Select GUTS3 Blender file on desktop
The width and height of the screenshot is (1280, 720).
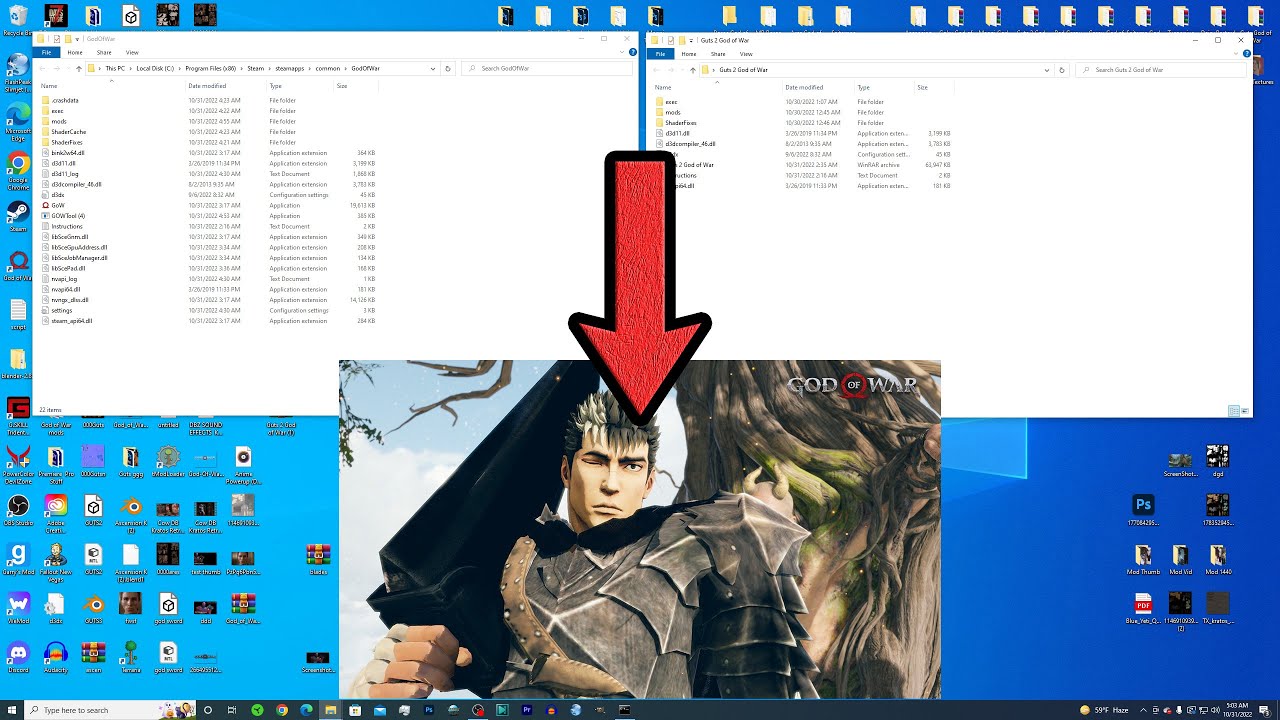(x=93, y=608)
